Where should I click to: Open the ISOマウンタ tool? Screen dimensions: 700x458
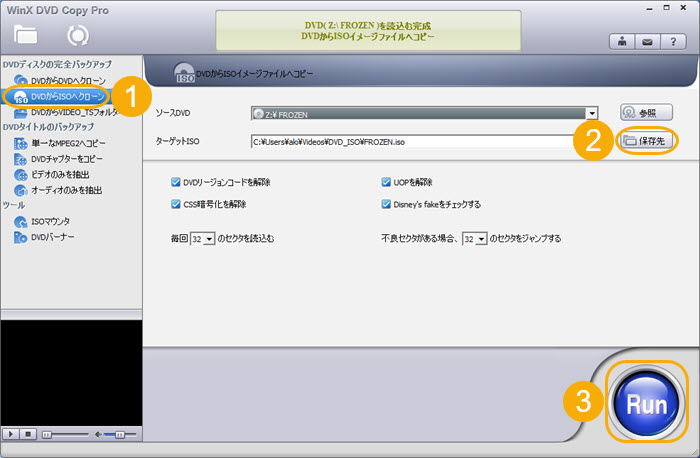point(50,221)
